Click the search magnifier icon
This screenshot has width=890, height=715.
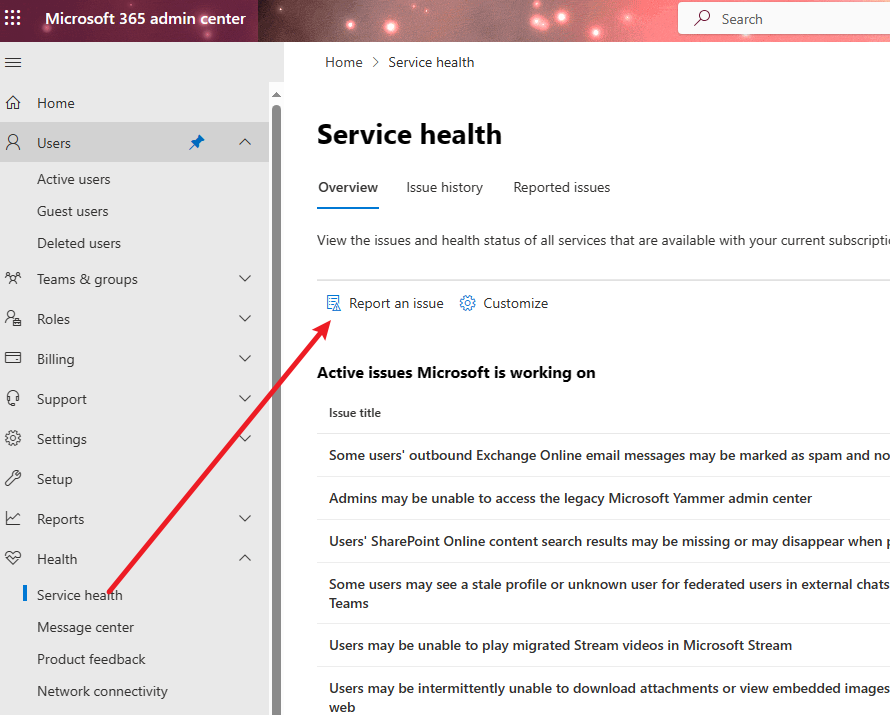[x=702, y=18]
